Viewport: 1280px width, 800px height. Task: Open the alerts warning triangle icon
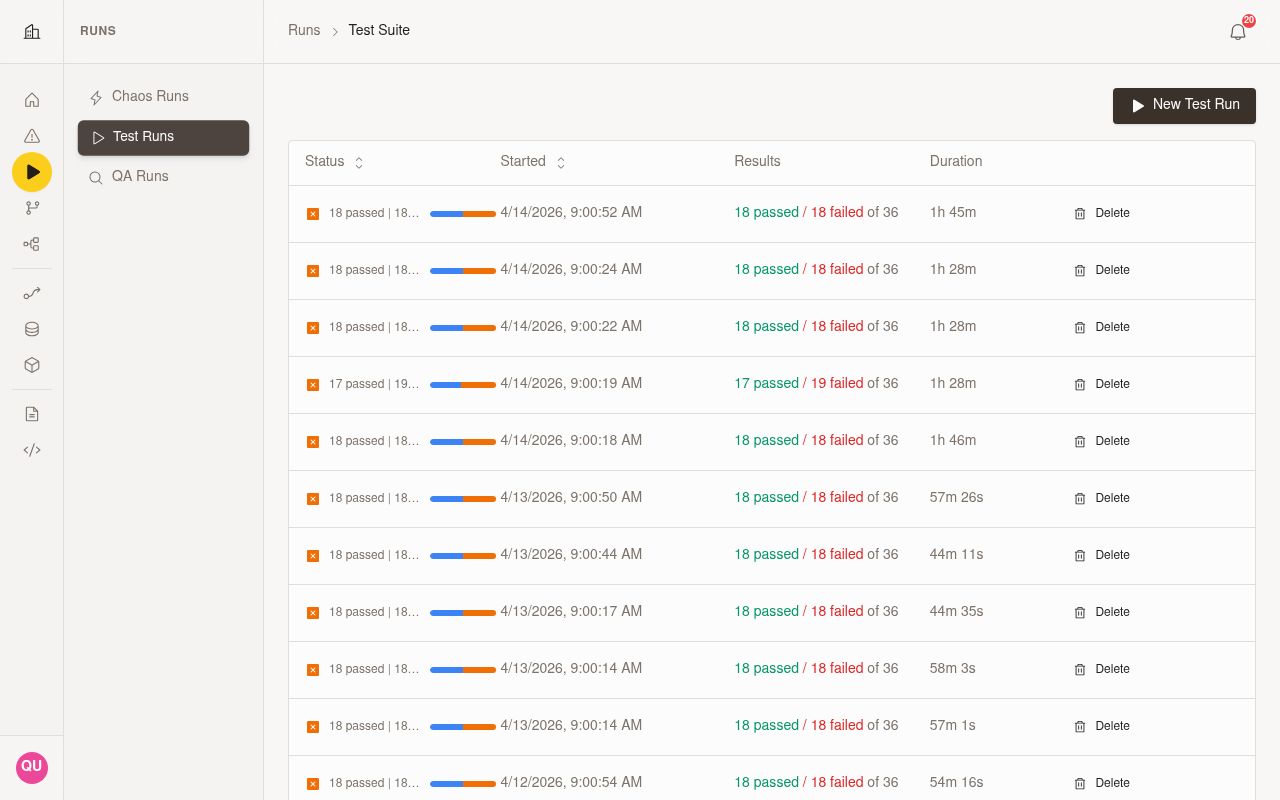pyautogui.click(x=32, y=136)
